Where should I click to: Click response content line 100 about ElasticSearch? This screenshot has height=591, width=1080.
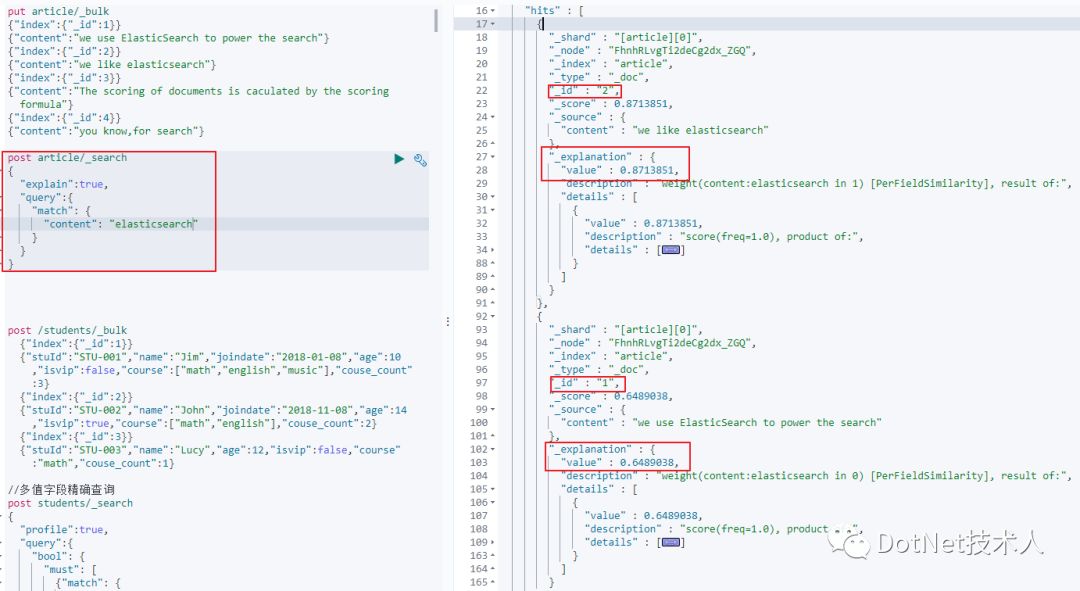(x=721, y=423)
